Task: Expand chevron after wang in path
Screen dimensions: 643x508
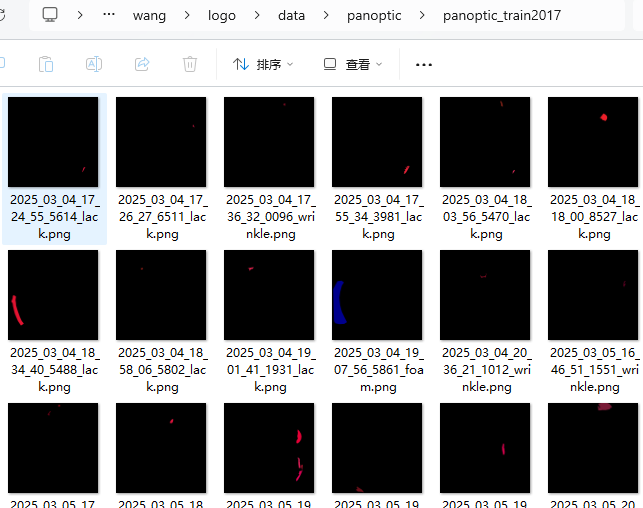Action: tap(187, 15)
